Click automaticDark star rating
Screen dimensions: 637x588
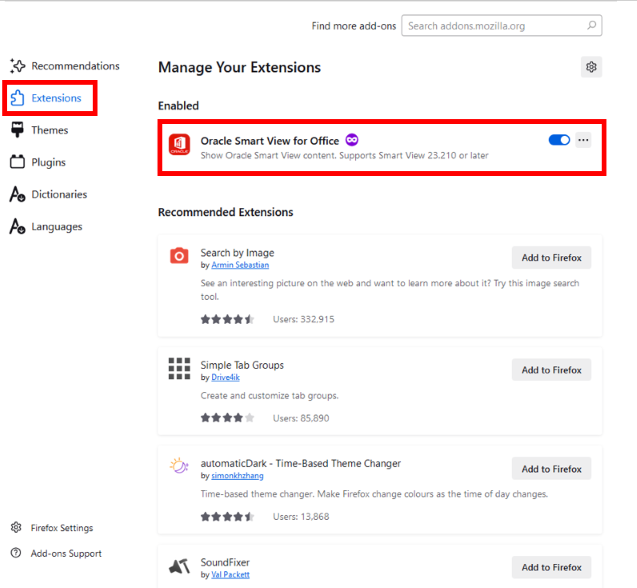coord(227,516)
